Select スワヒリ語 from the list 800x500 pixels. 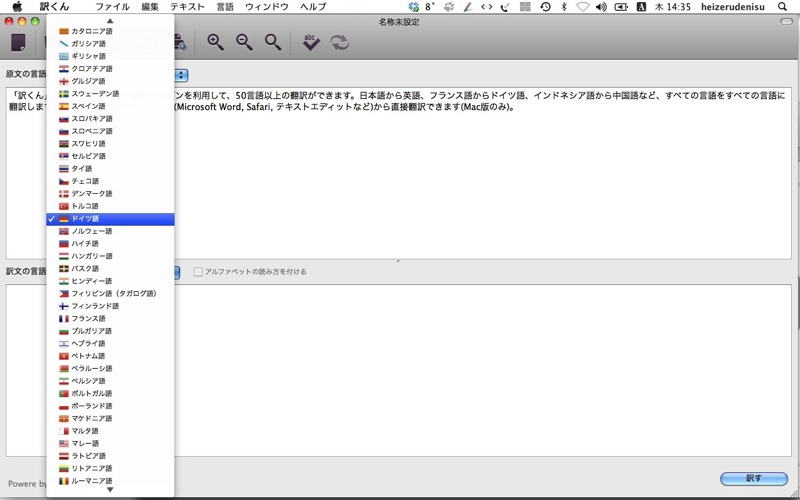(x=110, y=144)
